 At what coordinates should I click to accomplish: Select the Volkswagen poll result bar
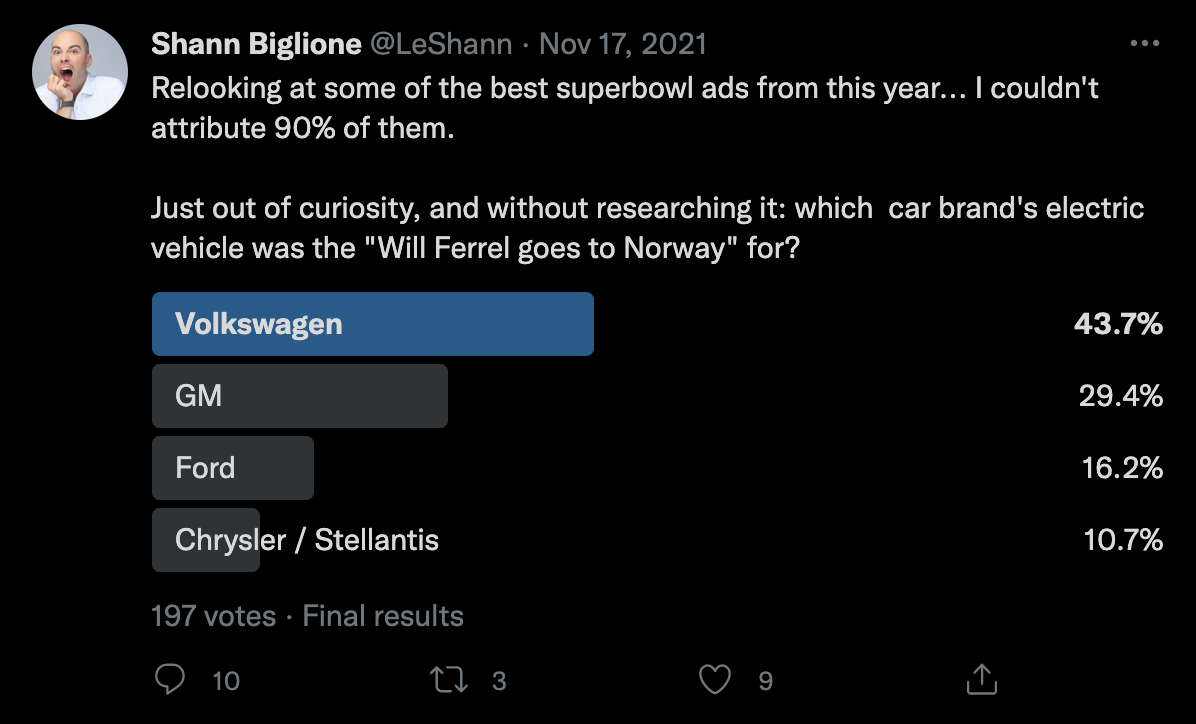tap(372, 324)
